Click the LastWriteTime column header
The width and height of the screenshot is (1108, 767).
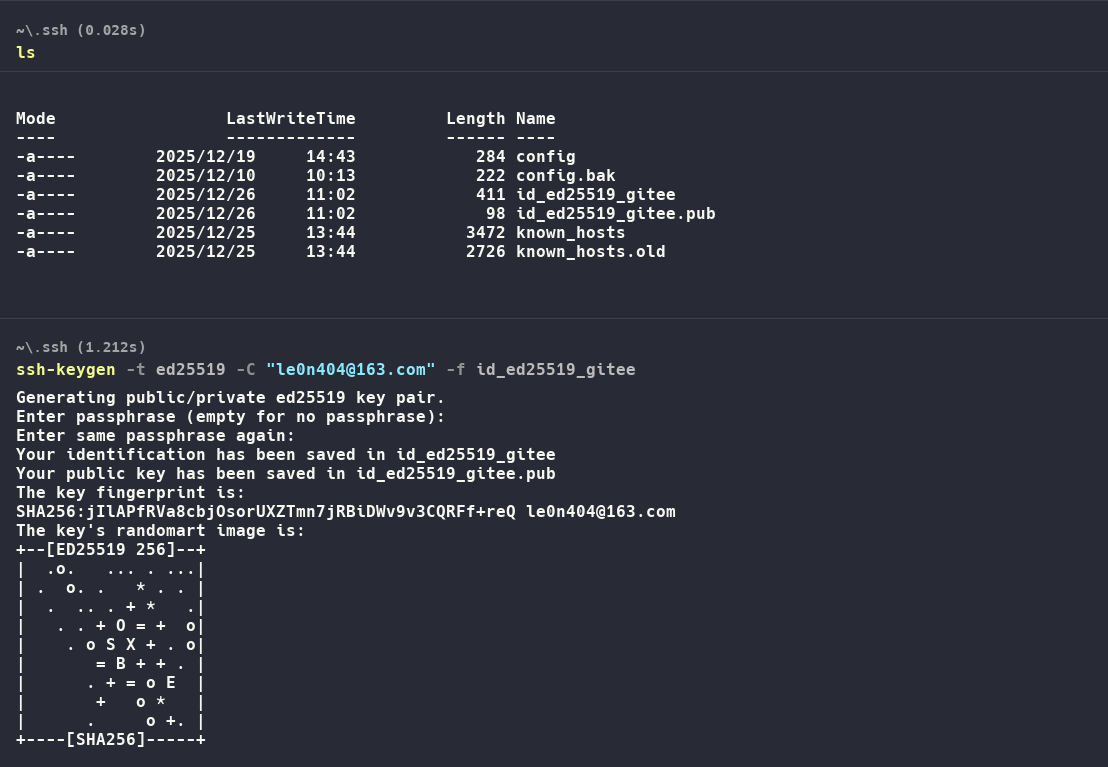tap(290, 119)
